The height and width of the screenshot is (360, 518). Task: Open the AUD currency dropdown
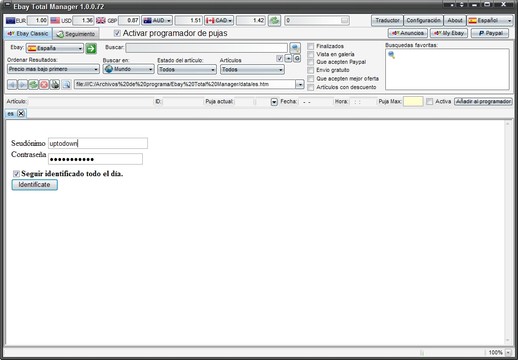(157, 21)
